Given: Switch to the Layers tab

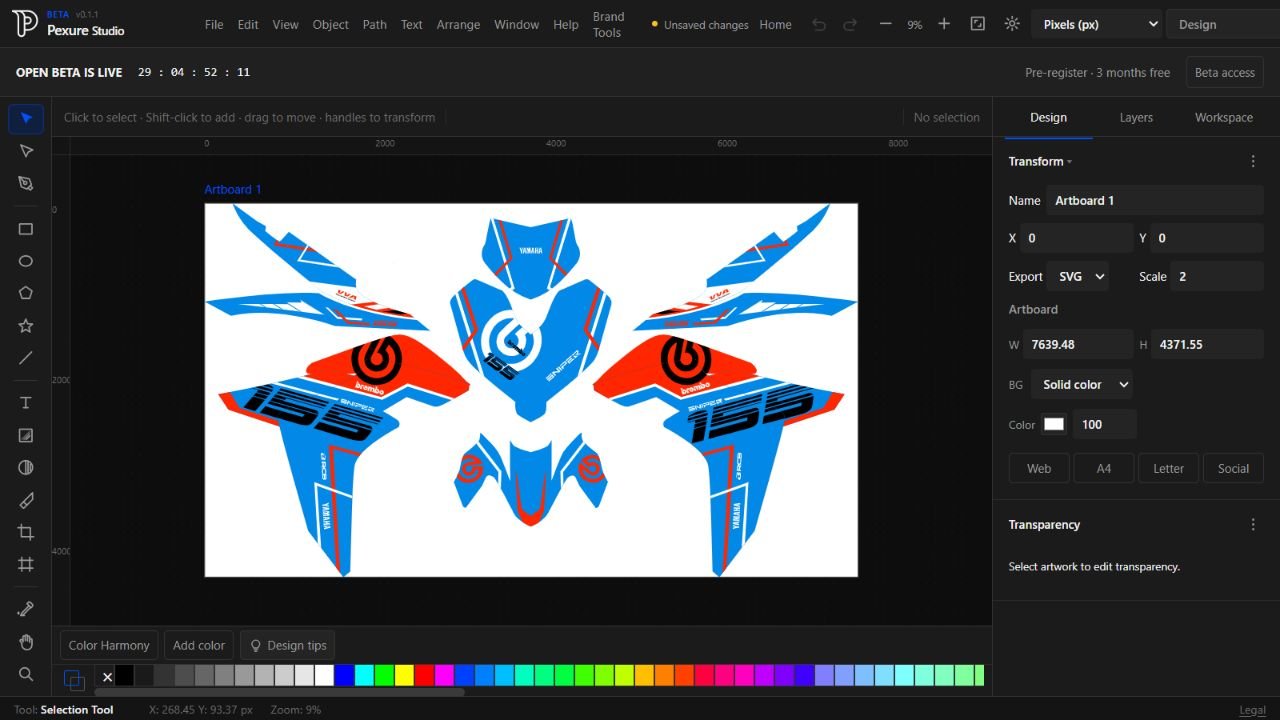Looking at the screenshot, I should pyautogui.click(x=1136, y=117).
